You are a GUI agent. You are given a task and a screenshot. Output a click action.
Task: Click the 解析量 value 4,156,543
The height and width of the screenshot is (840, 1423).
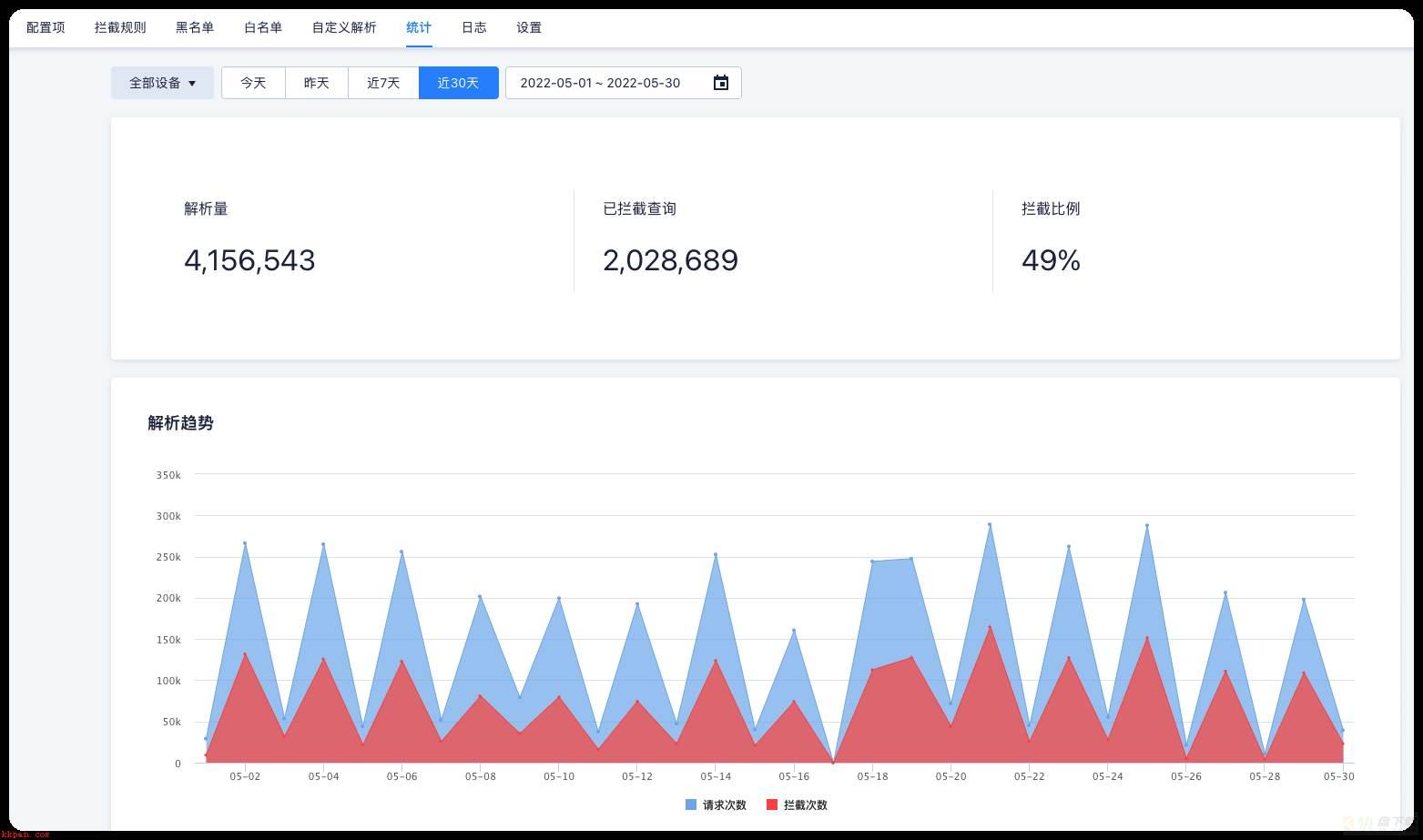coord(249,260)
